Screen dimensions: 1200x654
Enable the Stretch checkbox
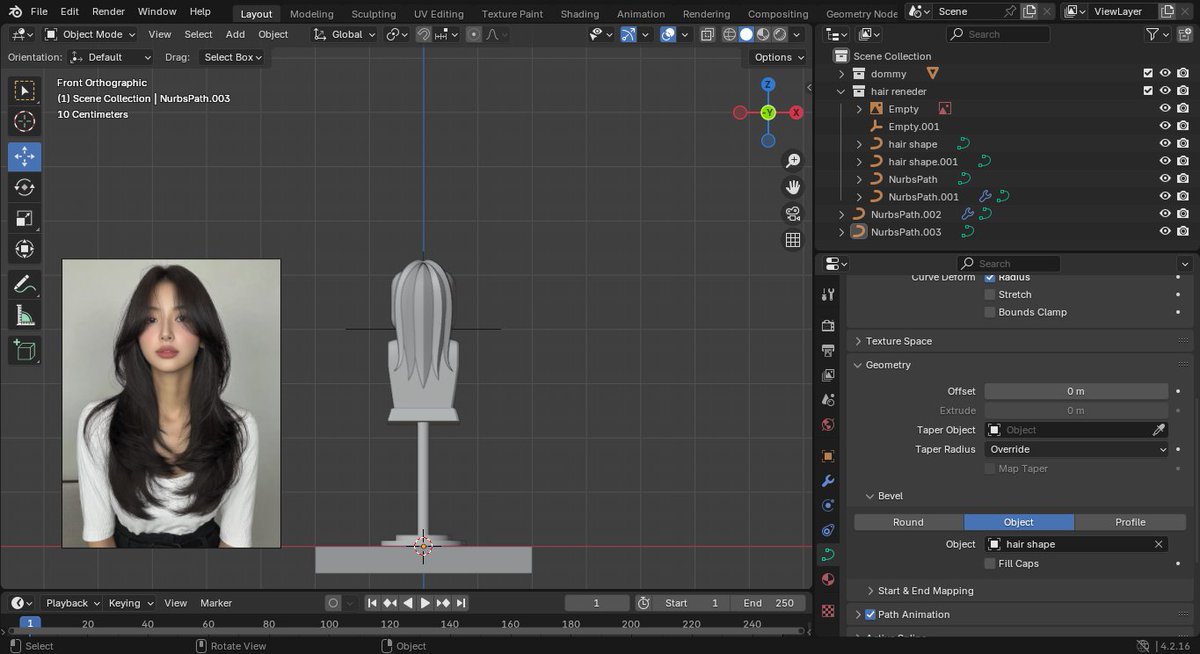[990, 295]
